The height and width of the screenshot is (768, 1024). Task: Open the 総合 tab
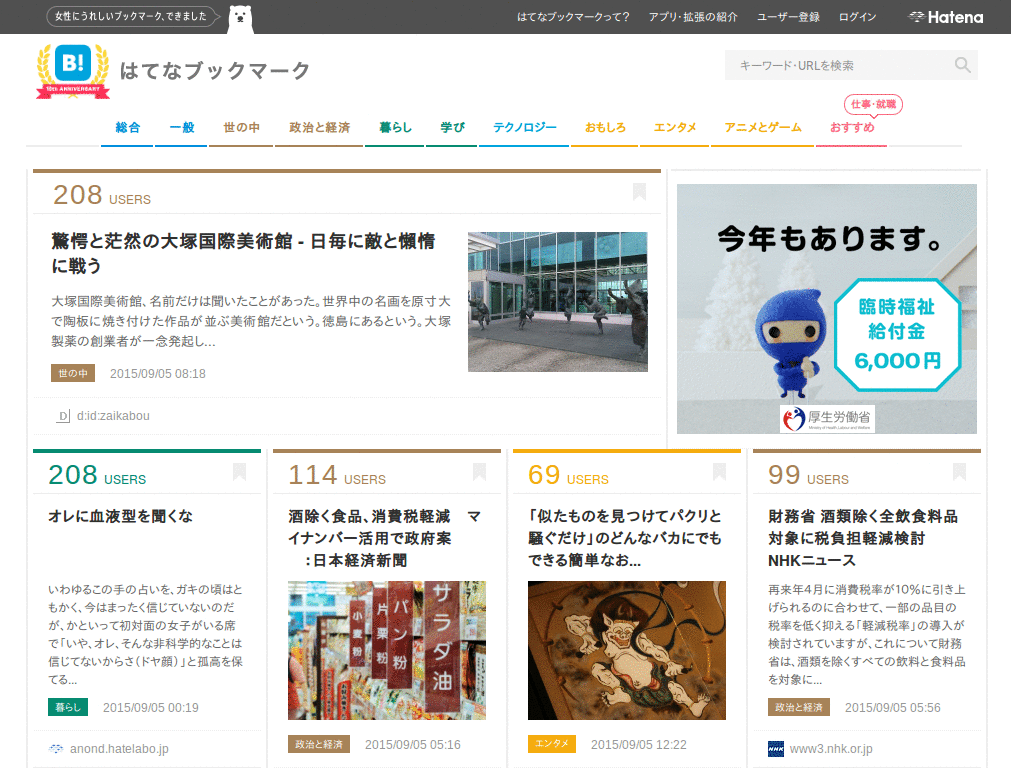[127, 127]
